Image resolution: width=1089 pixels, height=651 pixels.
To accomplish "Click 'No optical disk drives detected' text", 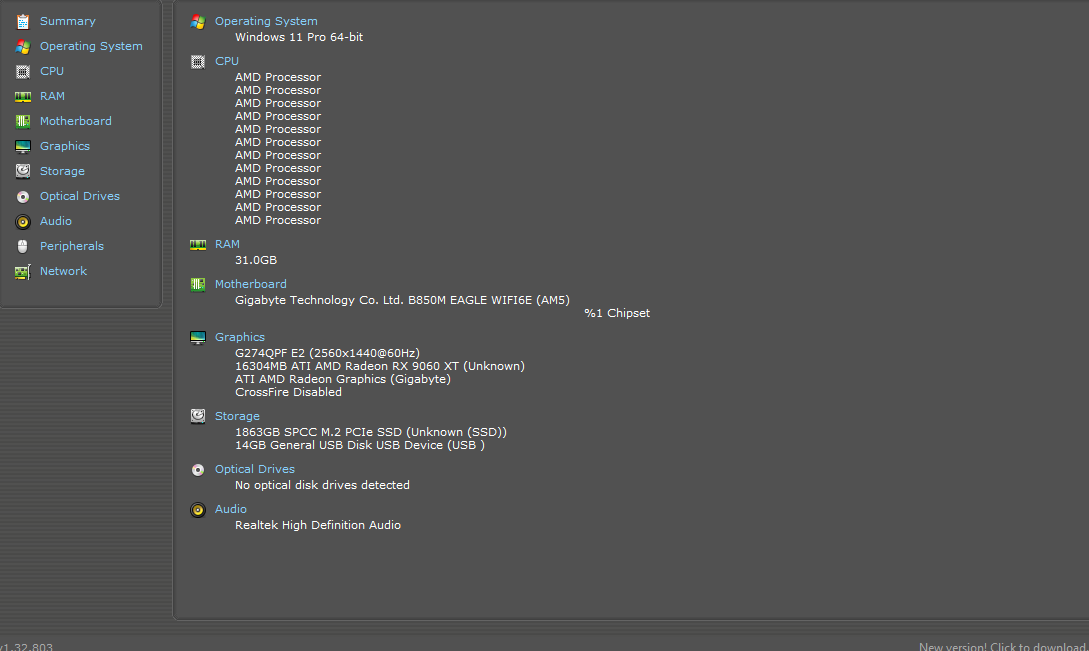I will [322, 486].
